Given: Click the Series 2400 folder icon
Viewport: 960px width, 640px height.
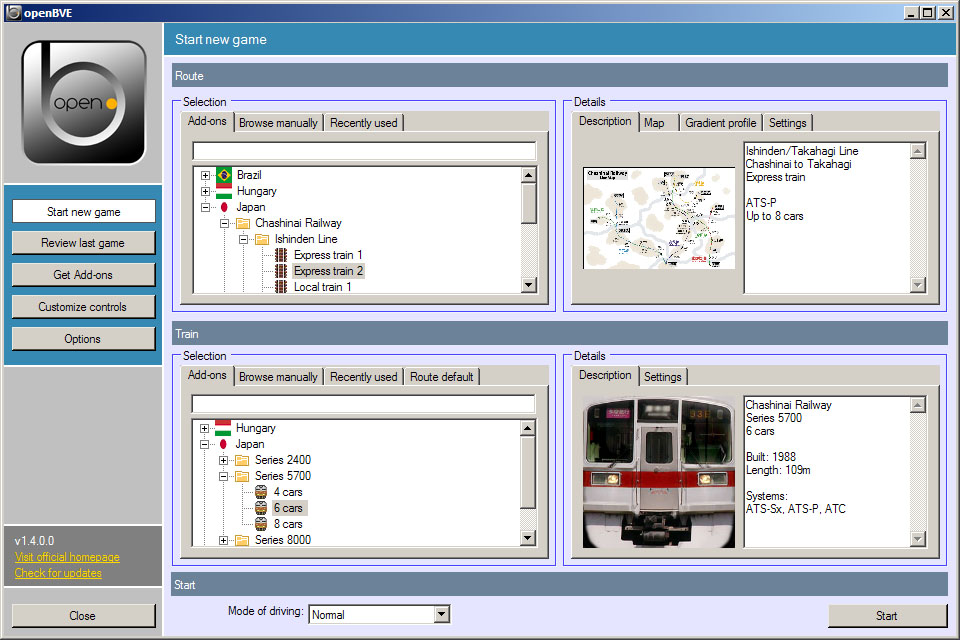Looking at the screenshot, I should tap(242, 460).
